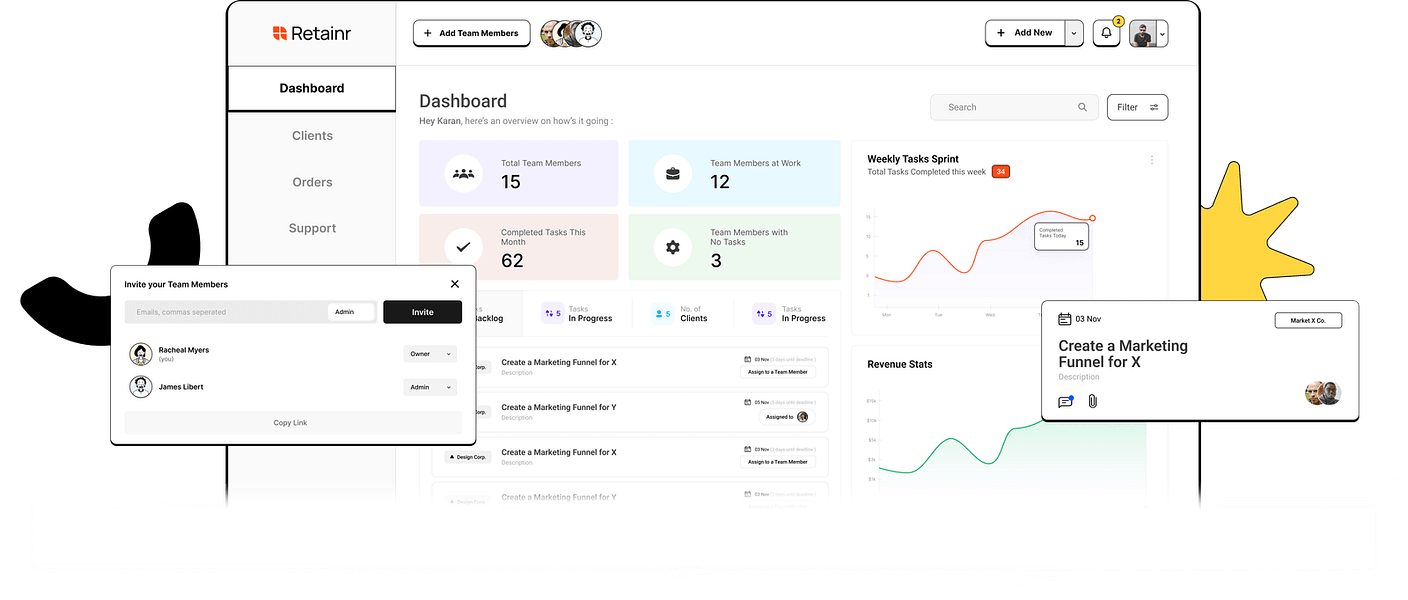
Task: Open notifications bell icon
Action: [1106, 33]
